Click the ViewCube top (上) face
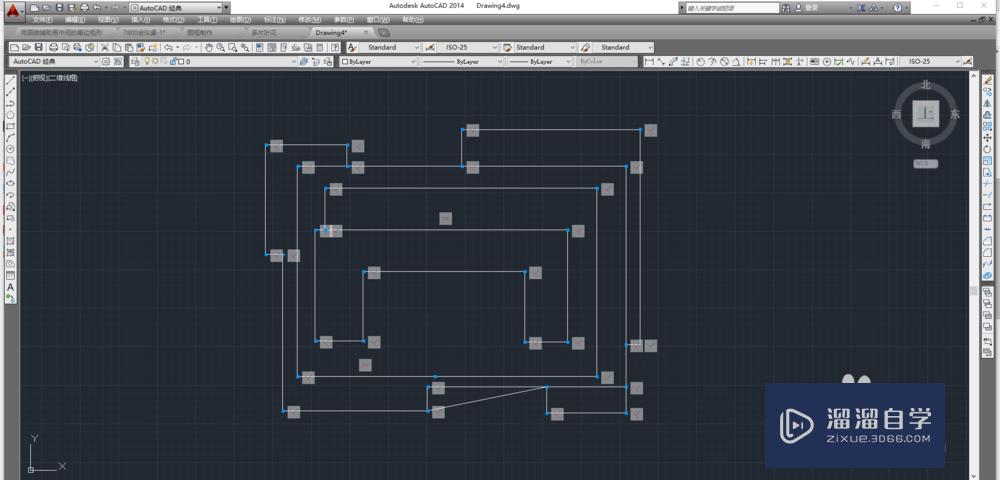This screenshot has width=1000, height=480. point(925,114)
